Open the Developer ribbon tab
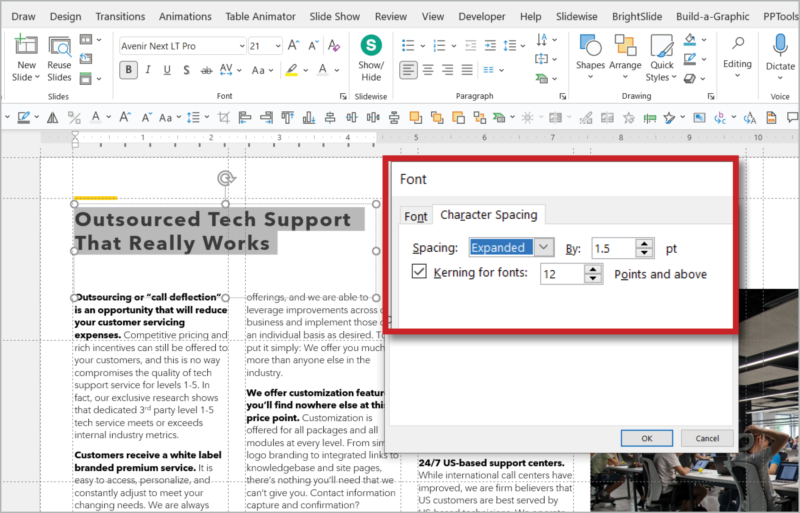The image size is (800, 513). coord(482,16)
